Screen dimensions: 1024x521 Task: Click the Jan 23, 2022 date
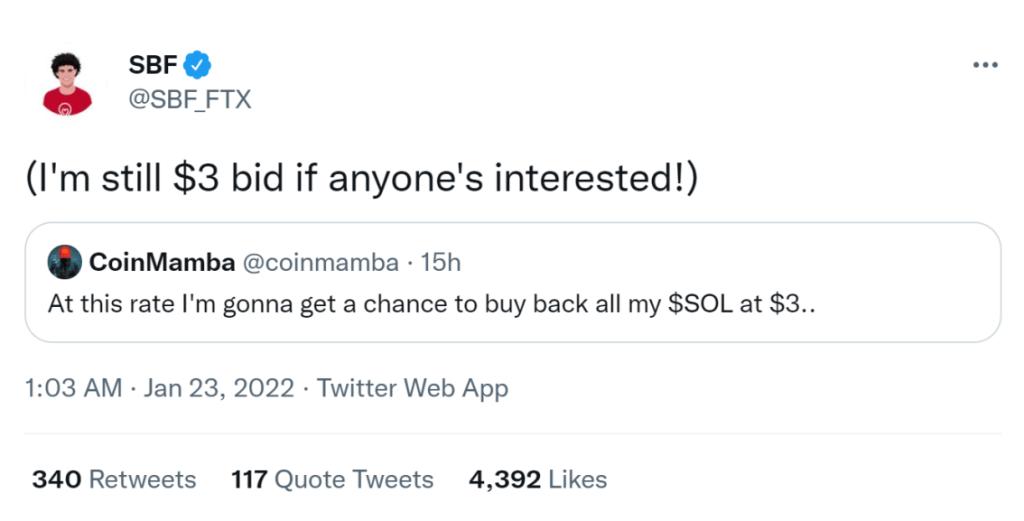219,388
